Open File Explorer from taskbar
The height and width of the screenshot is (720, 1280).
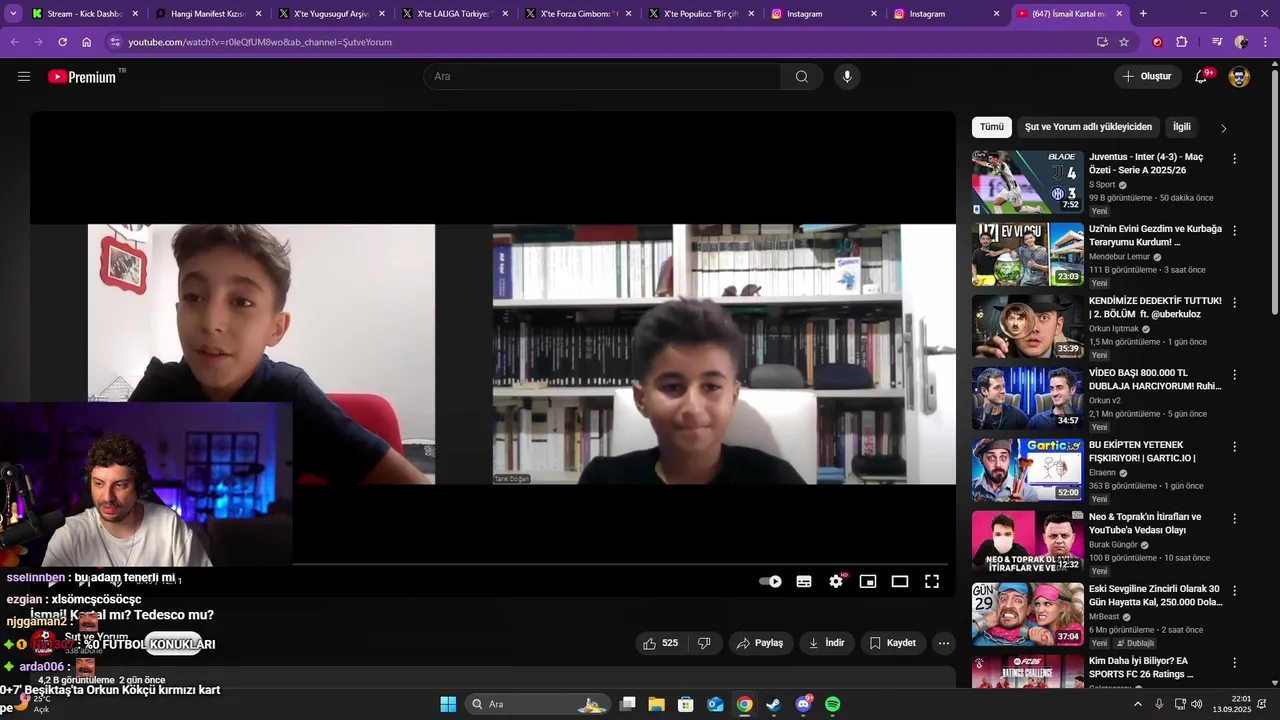point(656,704)
